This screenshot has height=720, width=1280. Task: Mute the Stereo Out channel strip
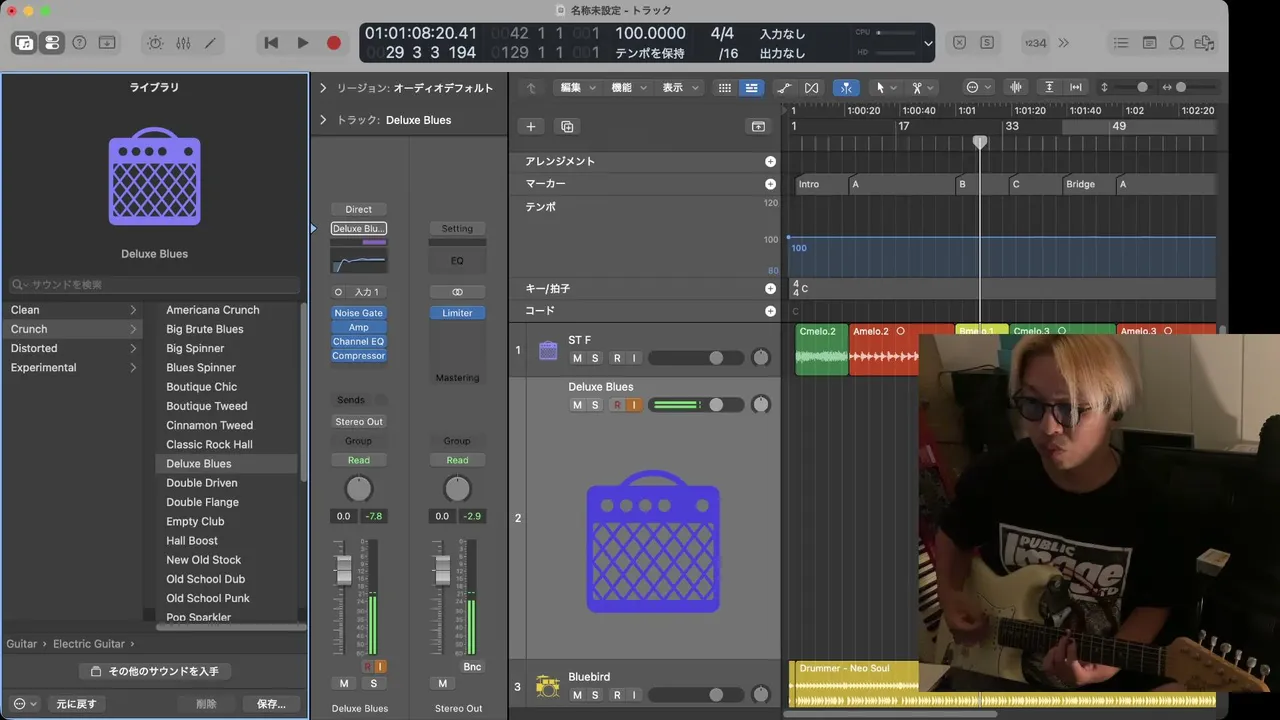pos(443,683)
